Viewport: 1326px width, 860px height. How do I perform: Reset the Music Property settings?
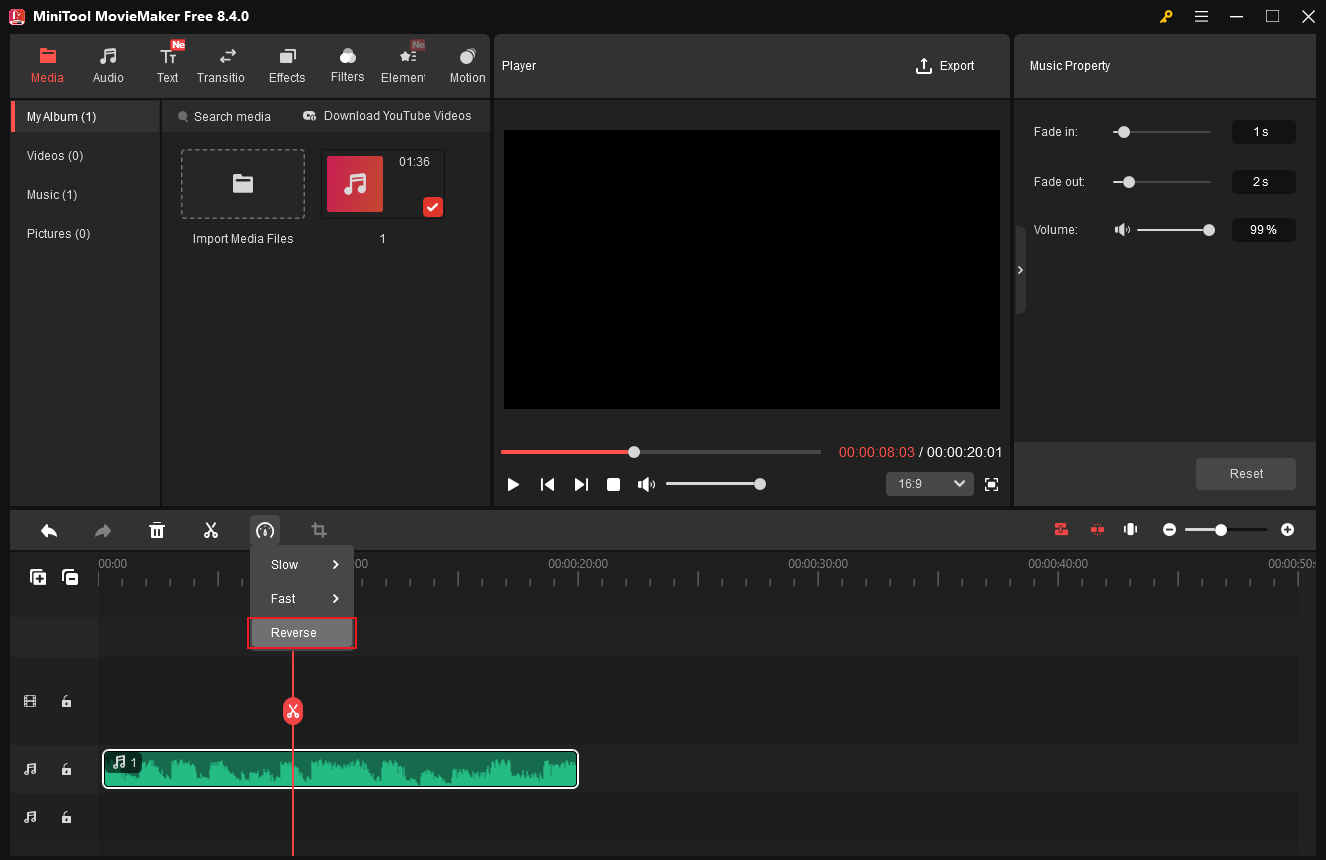click(1245, 474)
